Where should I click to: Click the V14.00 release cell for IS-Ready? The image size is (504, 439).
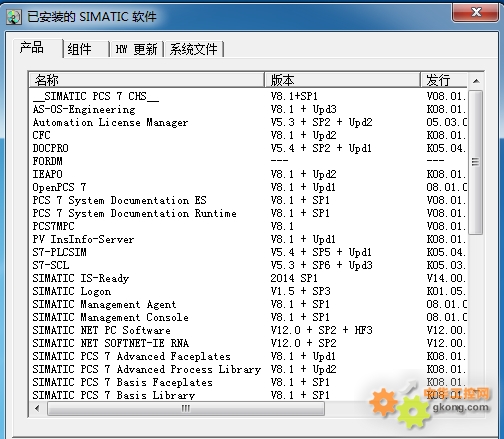(x=446, y=278)
